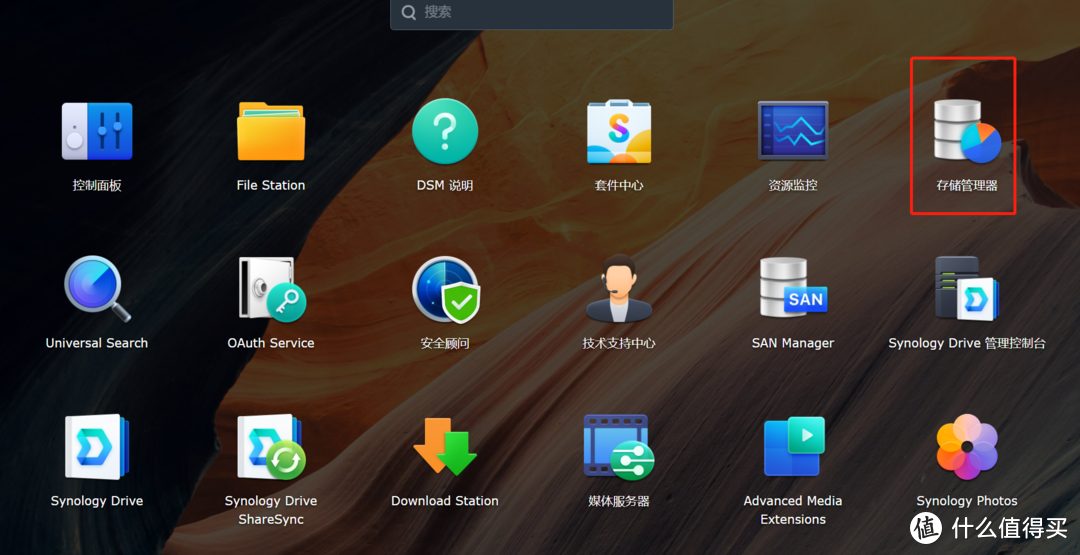Launch 资源监控 resource monitor
The width and height of the screenshot is (1080, 555).
coord(793,132)
